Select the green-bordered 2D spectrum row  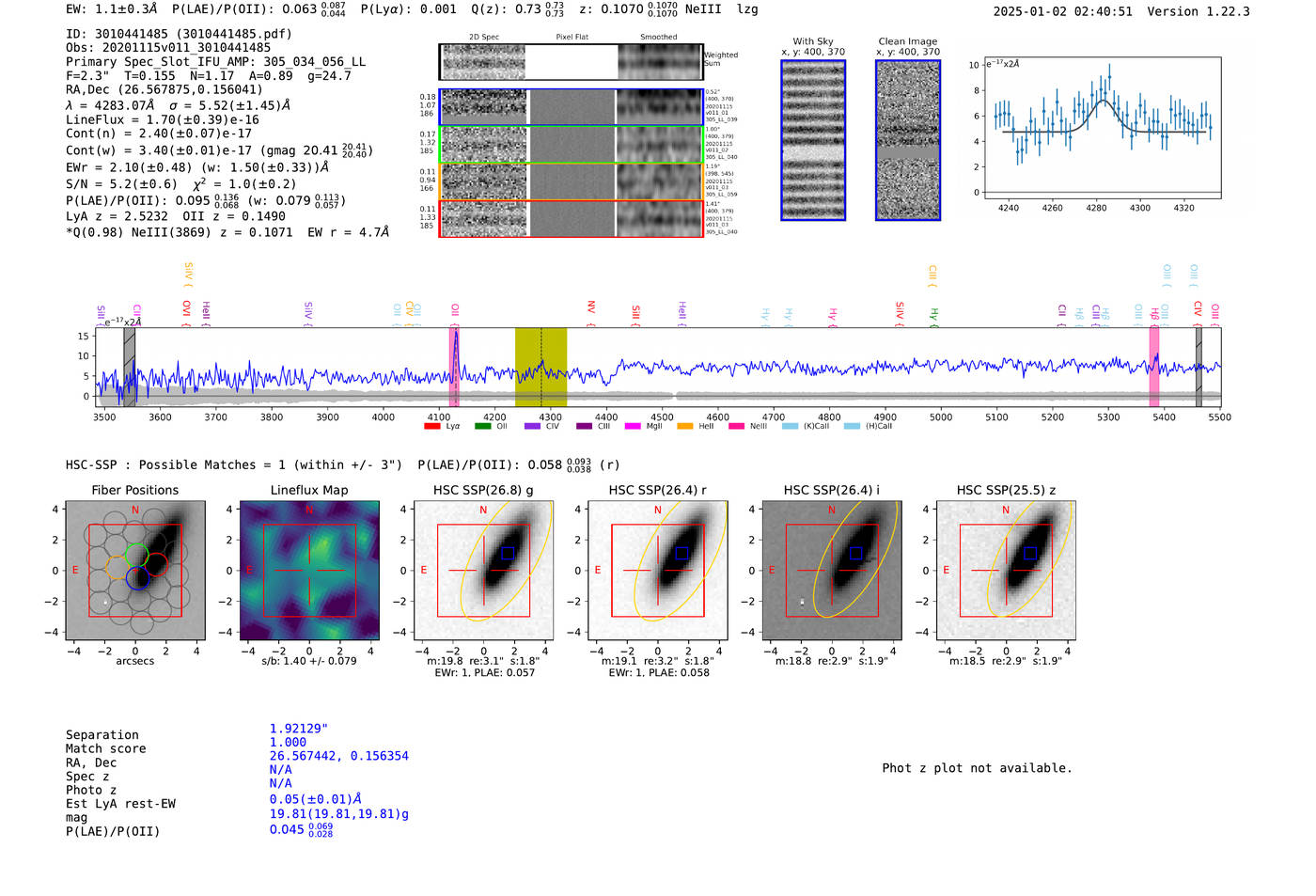(x=572, y=144)
